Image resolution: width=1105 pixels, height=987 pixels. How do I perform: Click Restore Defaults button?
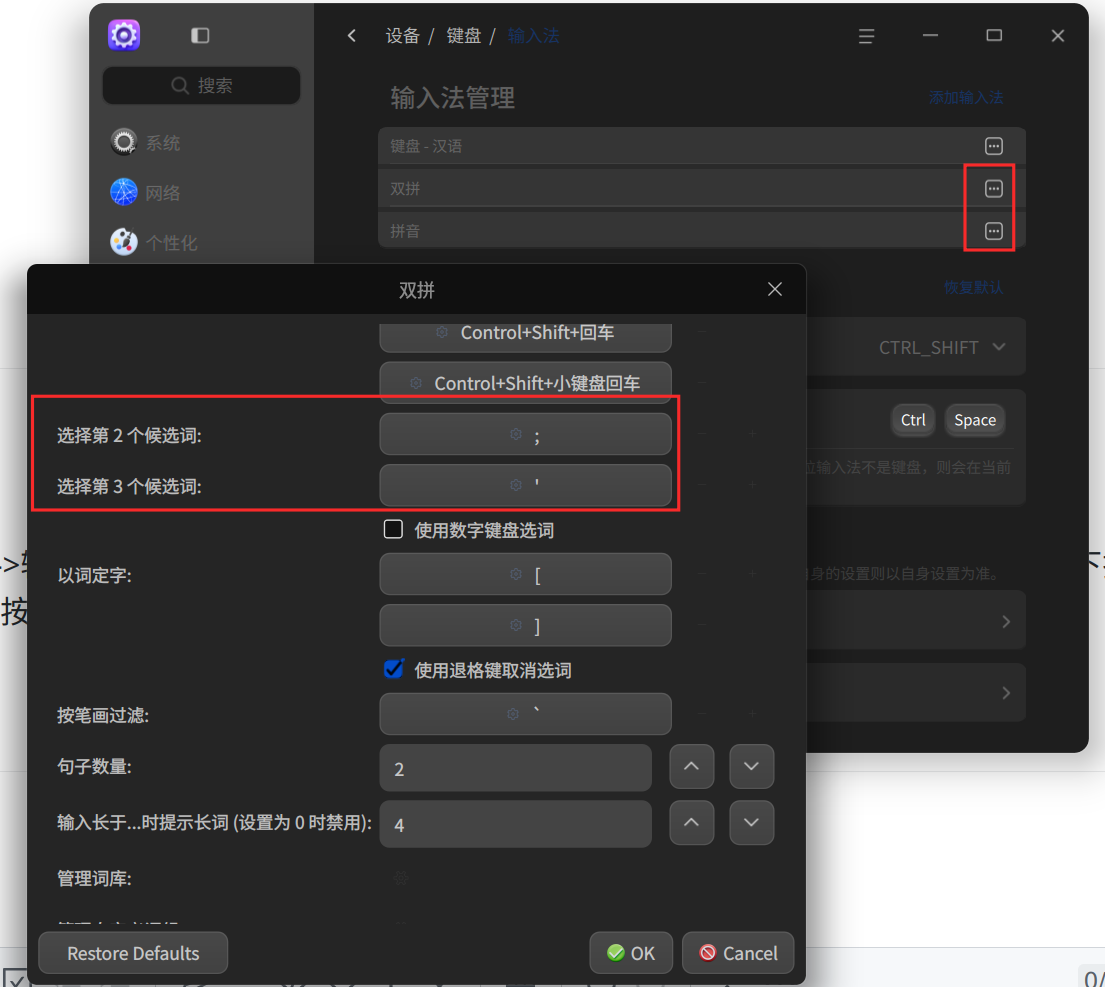[x=133, y=953]
